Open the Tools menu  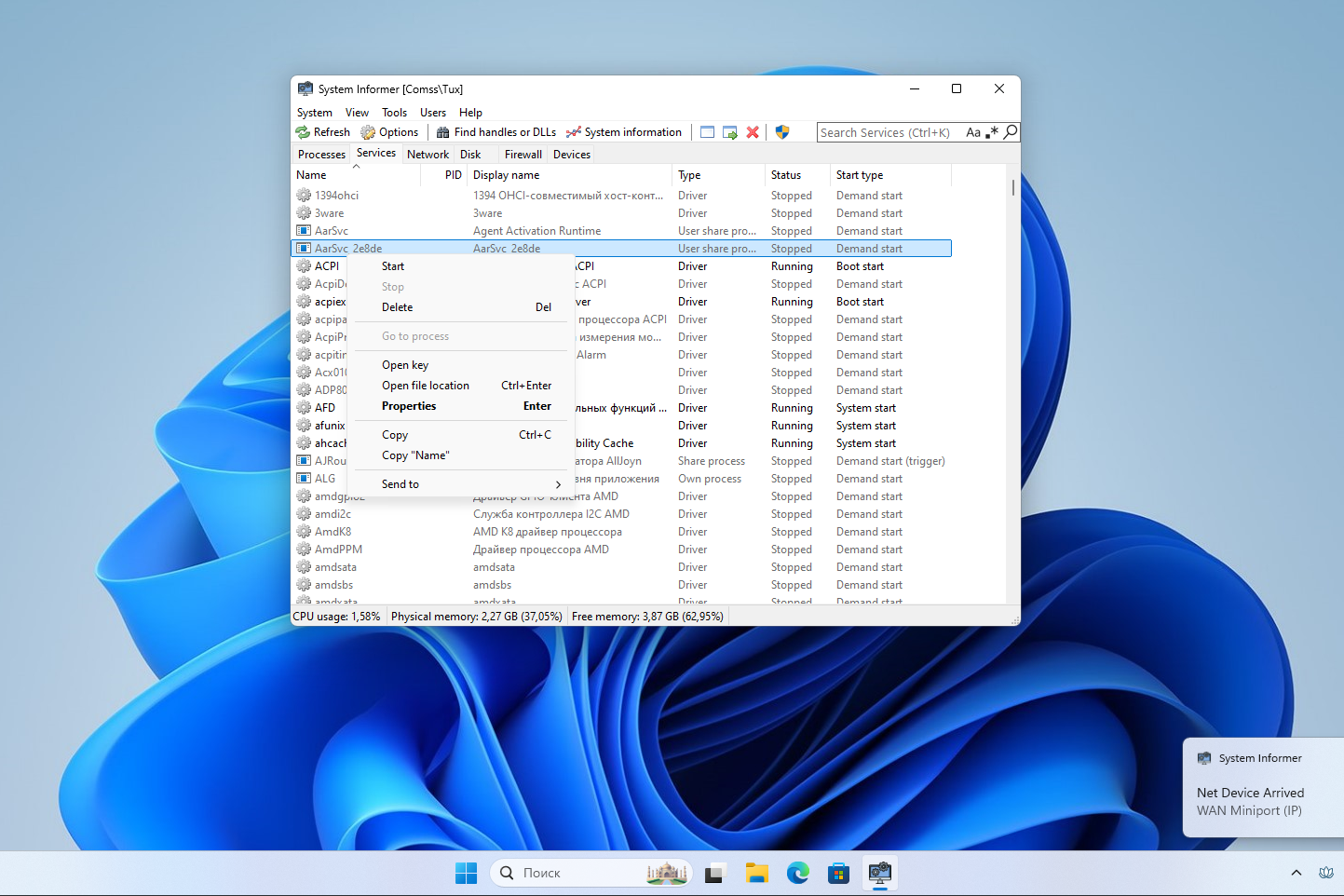pos(394,113)
